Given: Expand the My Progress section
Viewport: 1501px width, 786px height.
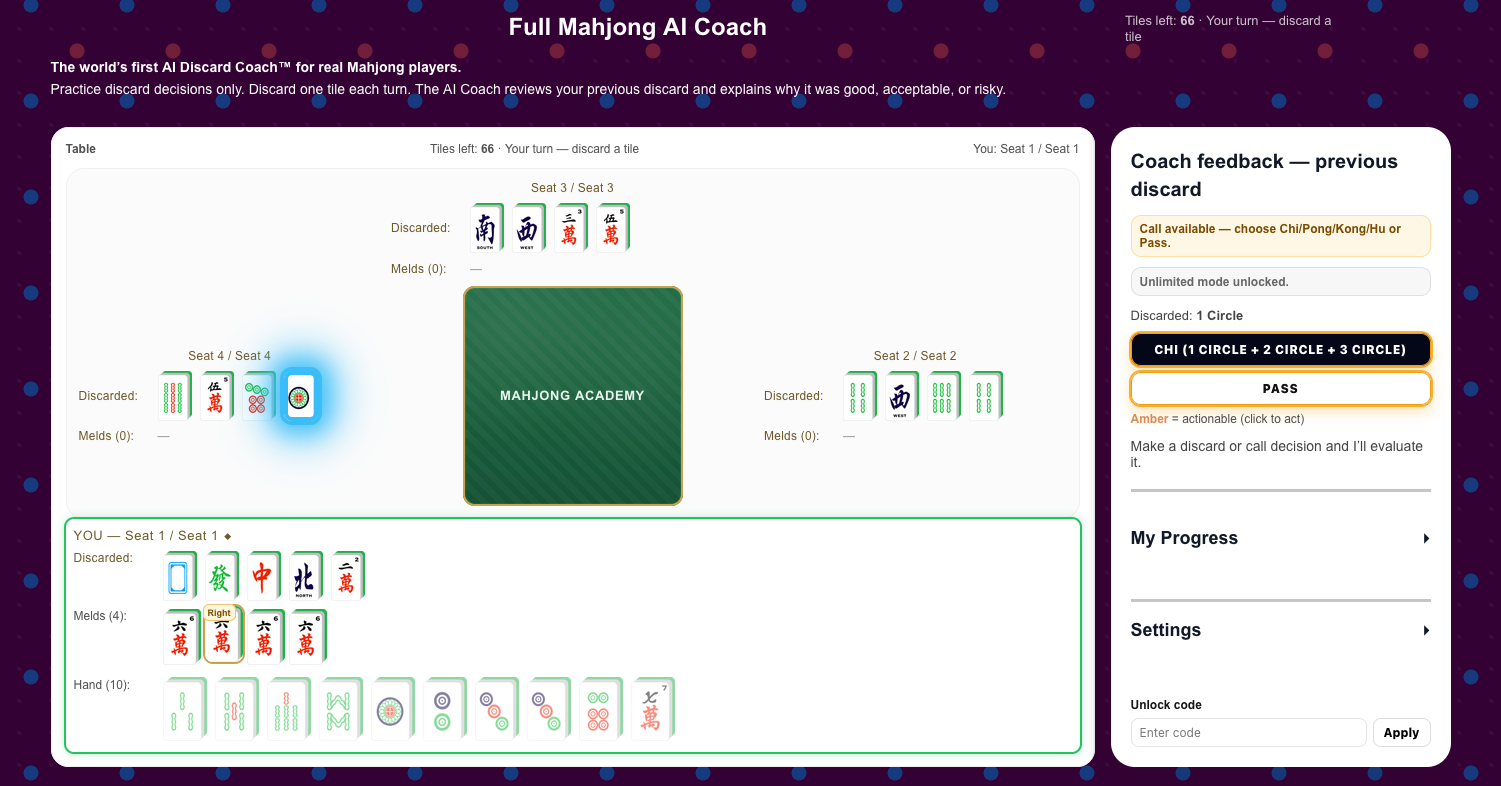Looking at the screenshot, I should pyautogui.click(x=1280, y=538).
